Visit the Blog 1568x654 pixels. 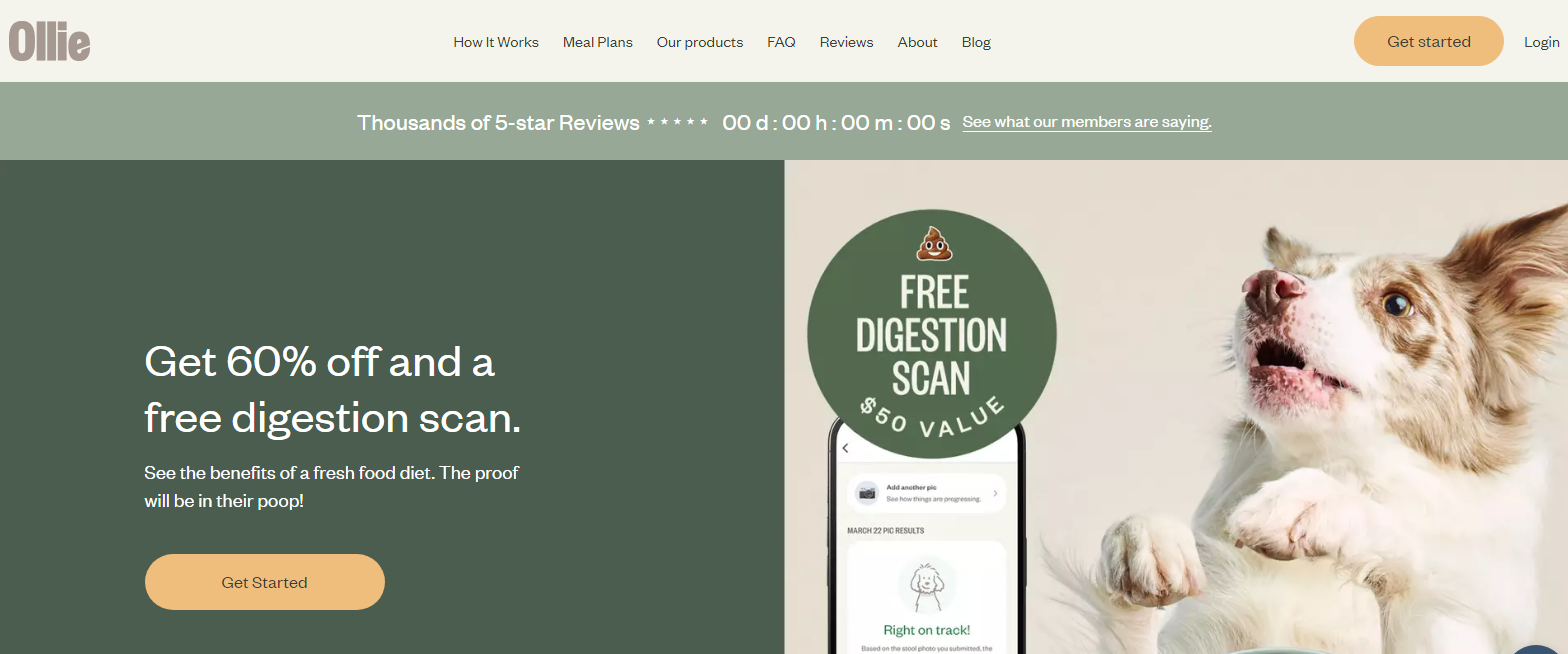point(976,42)
